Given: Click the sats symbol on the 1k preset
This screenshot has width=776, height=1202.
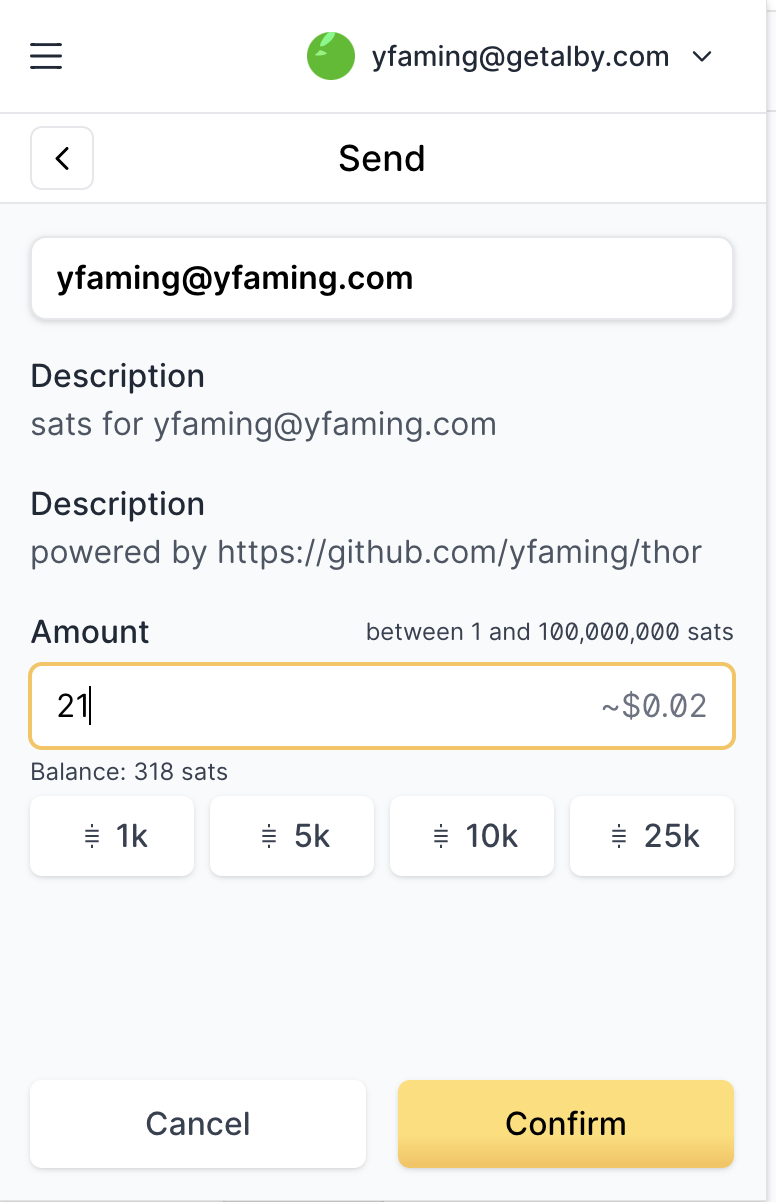Looking at the screenshot, I should [92, 837].
